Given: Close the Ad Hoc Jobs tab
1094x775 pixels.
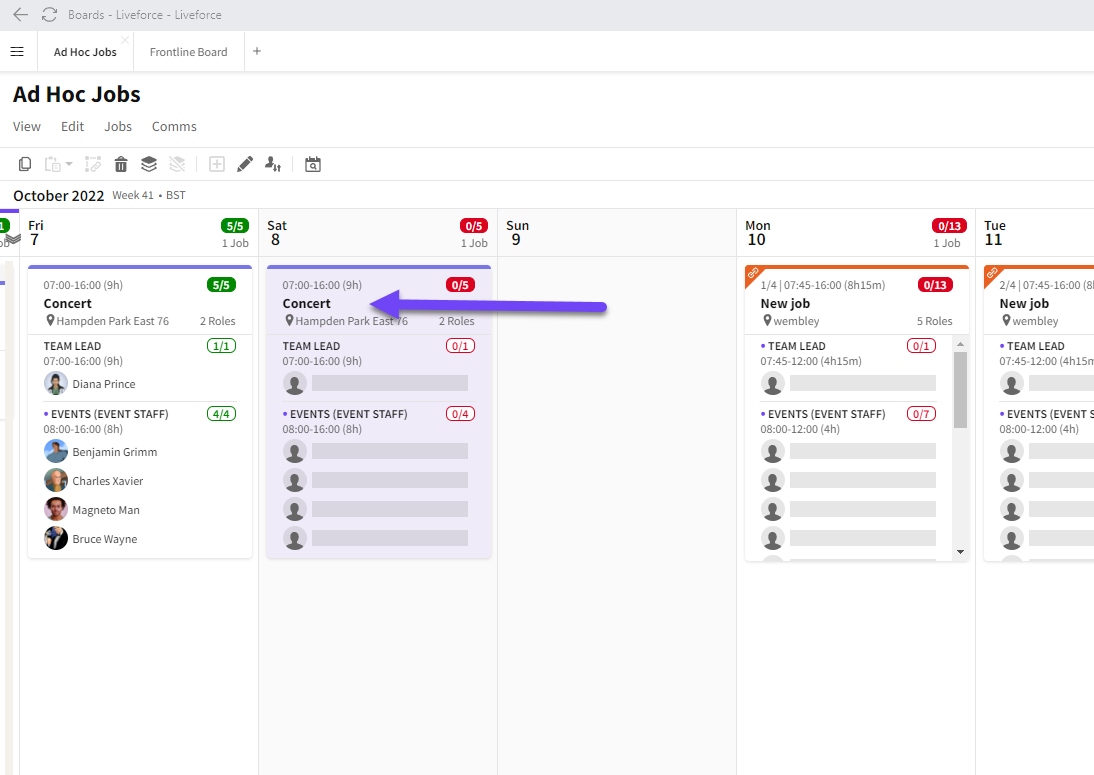Looking at the screenshot, I should click(x=125, y=40).
